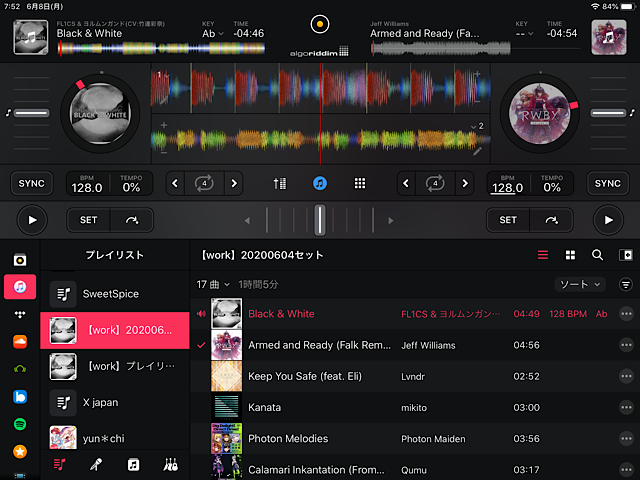Select the SweetSpice playlist

[x=115, y=294]
